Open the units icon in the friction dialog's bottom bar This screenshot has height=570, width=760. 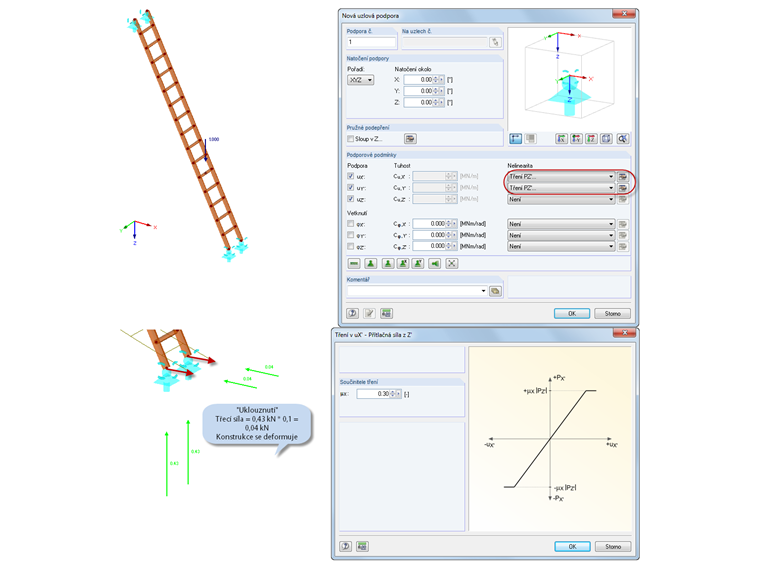tap(362, 546)
